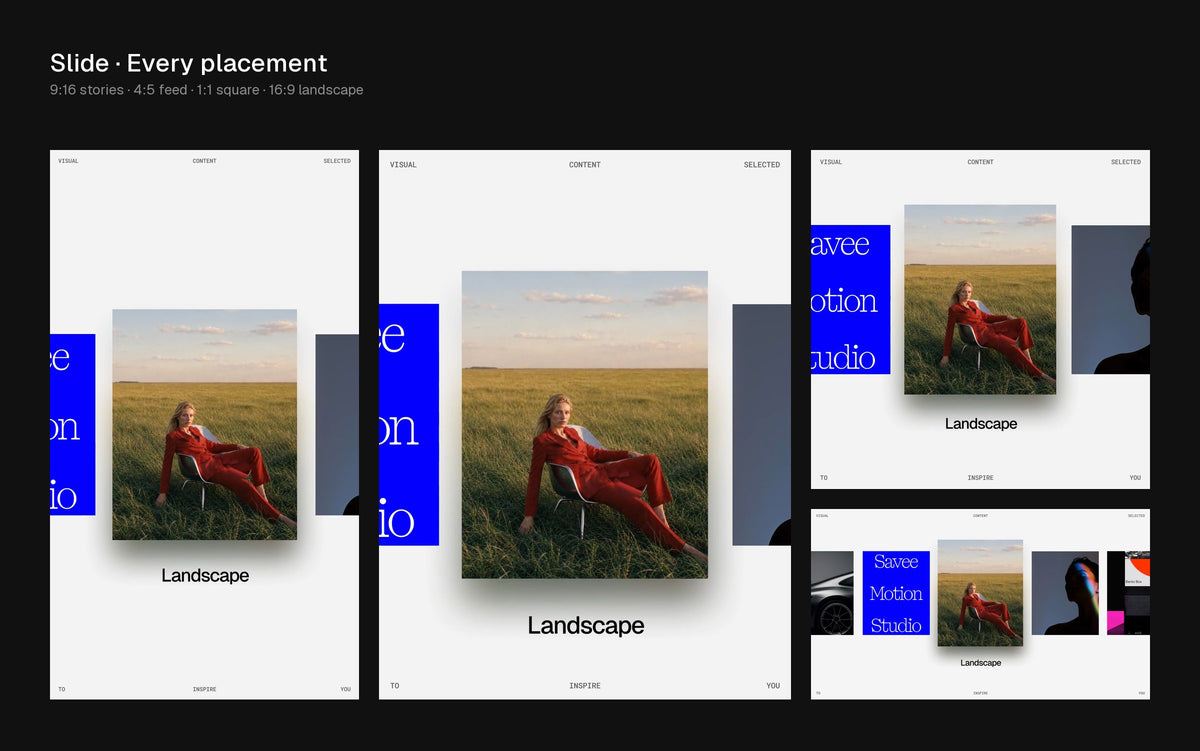
Task: Click the "Slide · Every placement" heading
Action: tap(189, 63)
